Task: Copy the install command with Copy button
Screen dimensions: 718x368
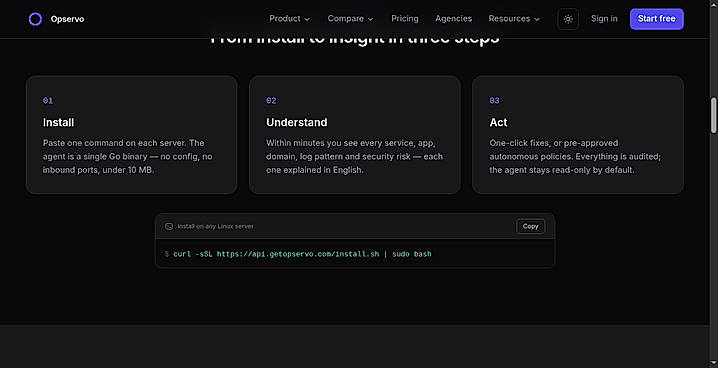Action: [x=531, y=226]
